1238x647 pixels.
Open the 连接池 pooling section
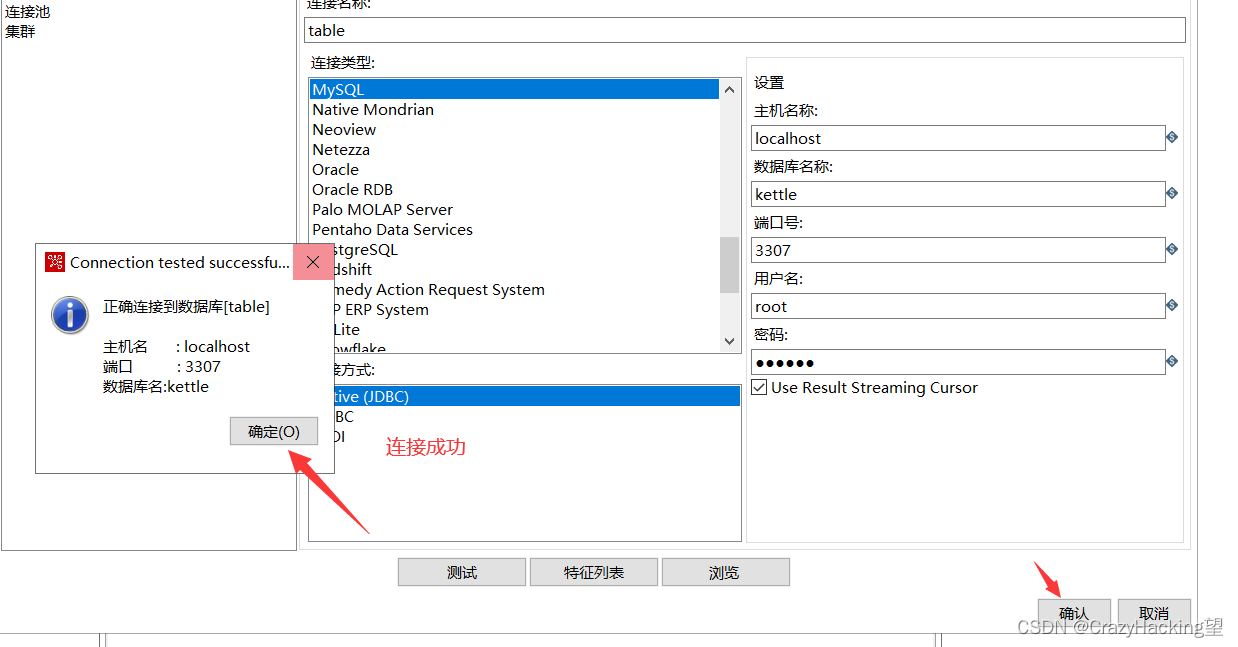(27, 12)
